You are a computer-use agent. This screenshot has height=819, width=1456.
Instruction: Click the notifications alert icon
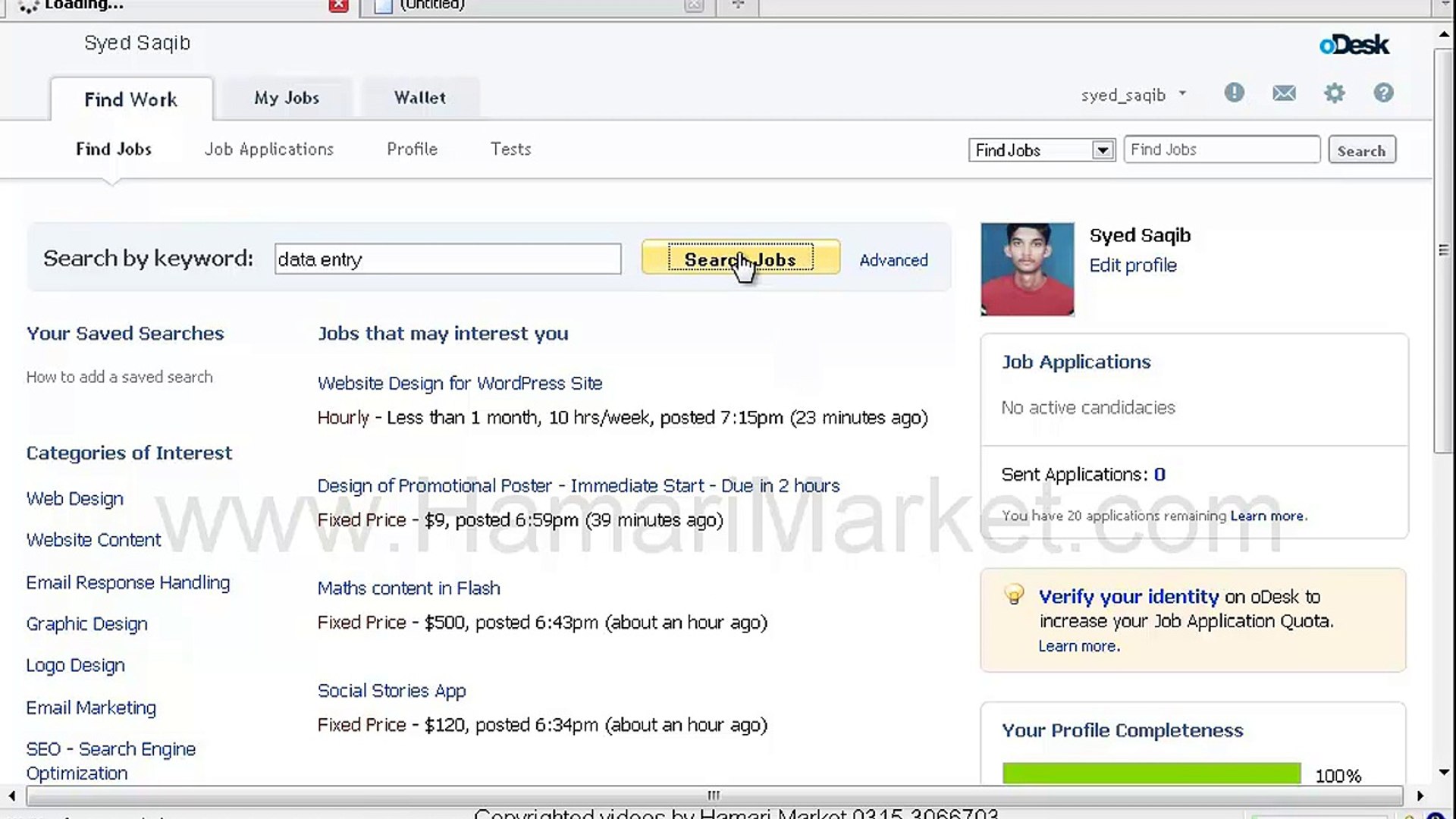(x=1234, y=93)
